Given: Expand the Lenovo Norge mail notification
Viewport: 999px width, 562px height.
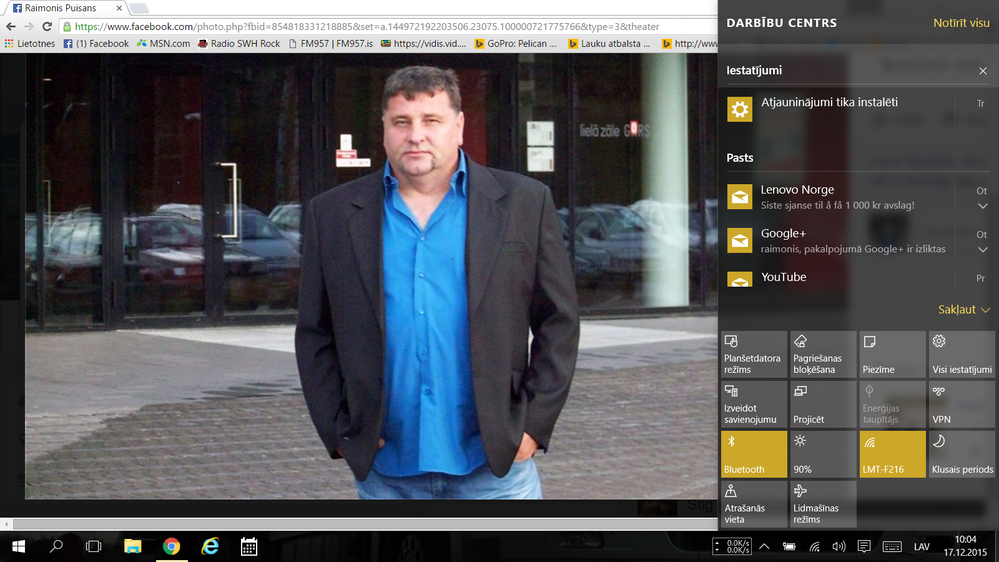Looking at the screenshot, I should coord(982,206).
